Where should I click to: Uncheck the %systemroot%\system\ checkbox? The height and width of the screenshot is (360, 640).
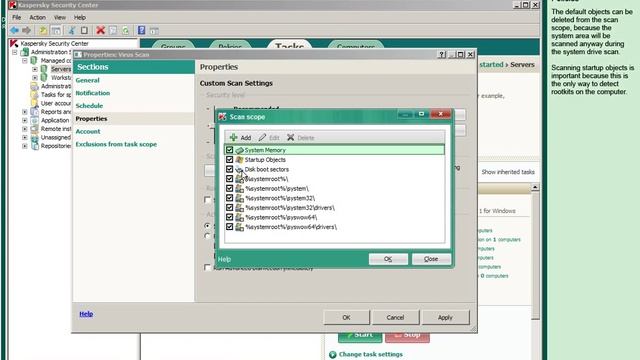click(x=229, y=189)
